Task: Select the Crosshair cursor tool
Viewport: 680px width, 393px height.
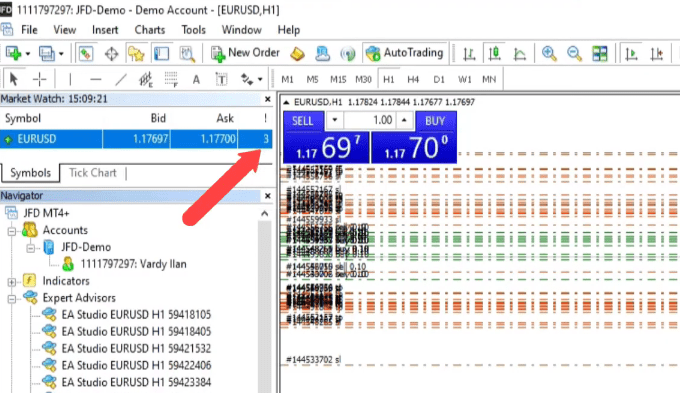Action: tap(39, 79)
